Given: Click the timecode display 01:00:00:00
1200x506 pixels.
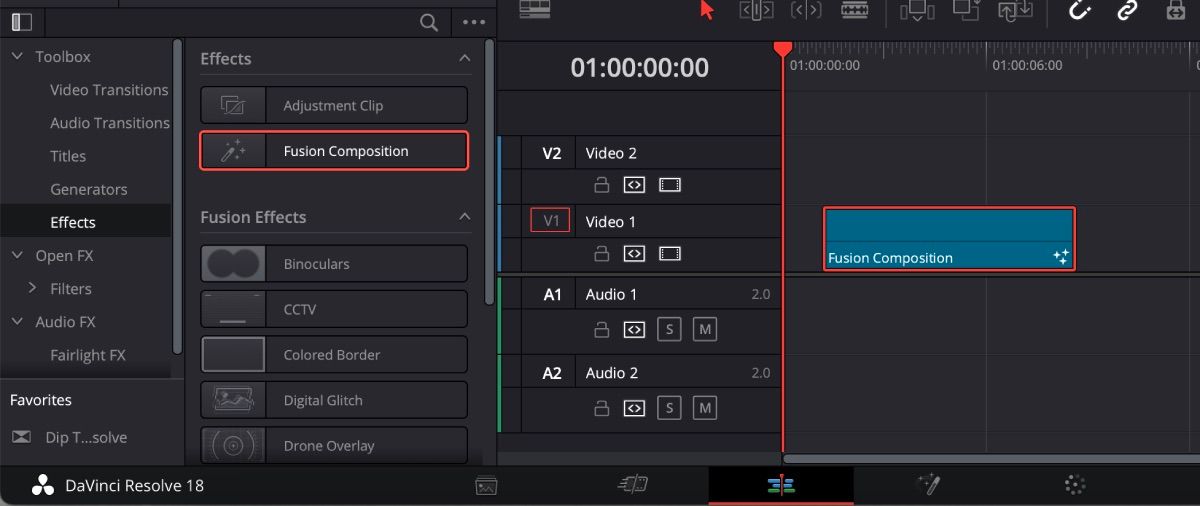Looking at the screenshot, I should [x=639, y=68].
